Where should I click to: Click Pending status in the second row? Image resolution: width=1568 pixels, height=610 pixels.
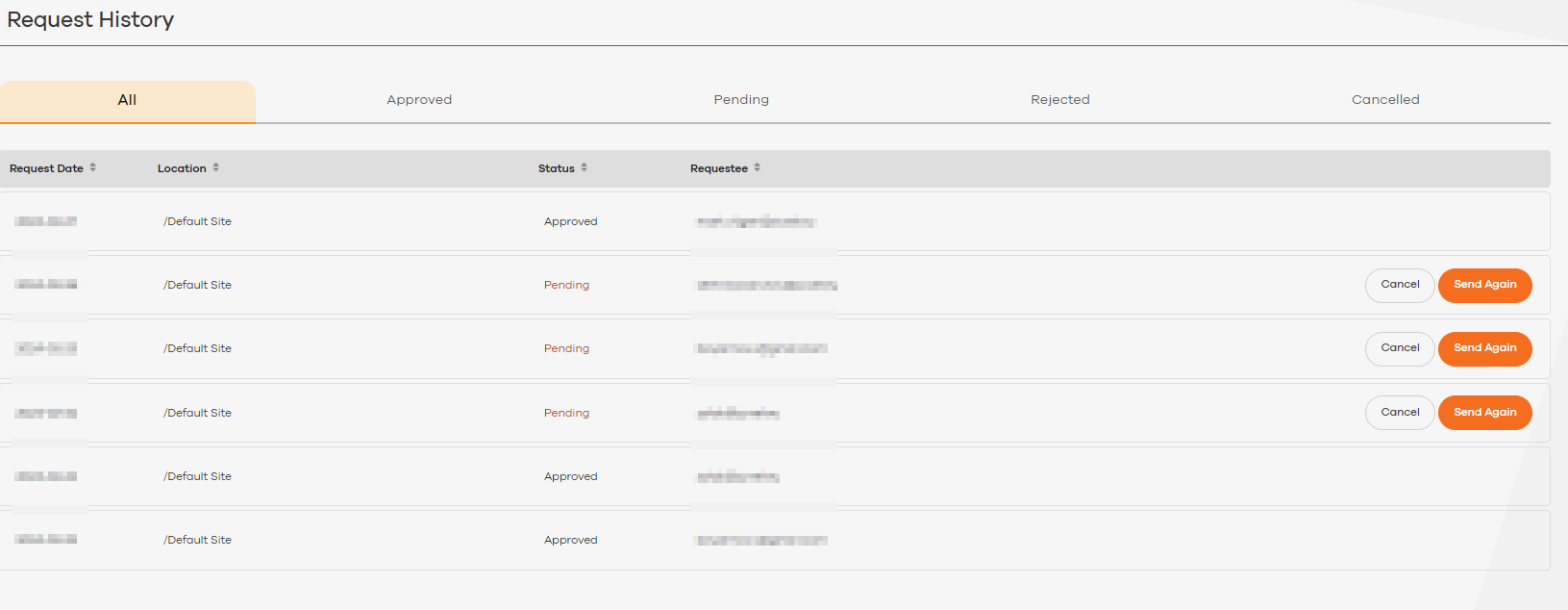[566, 286]
